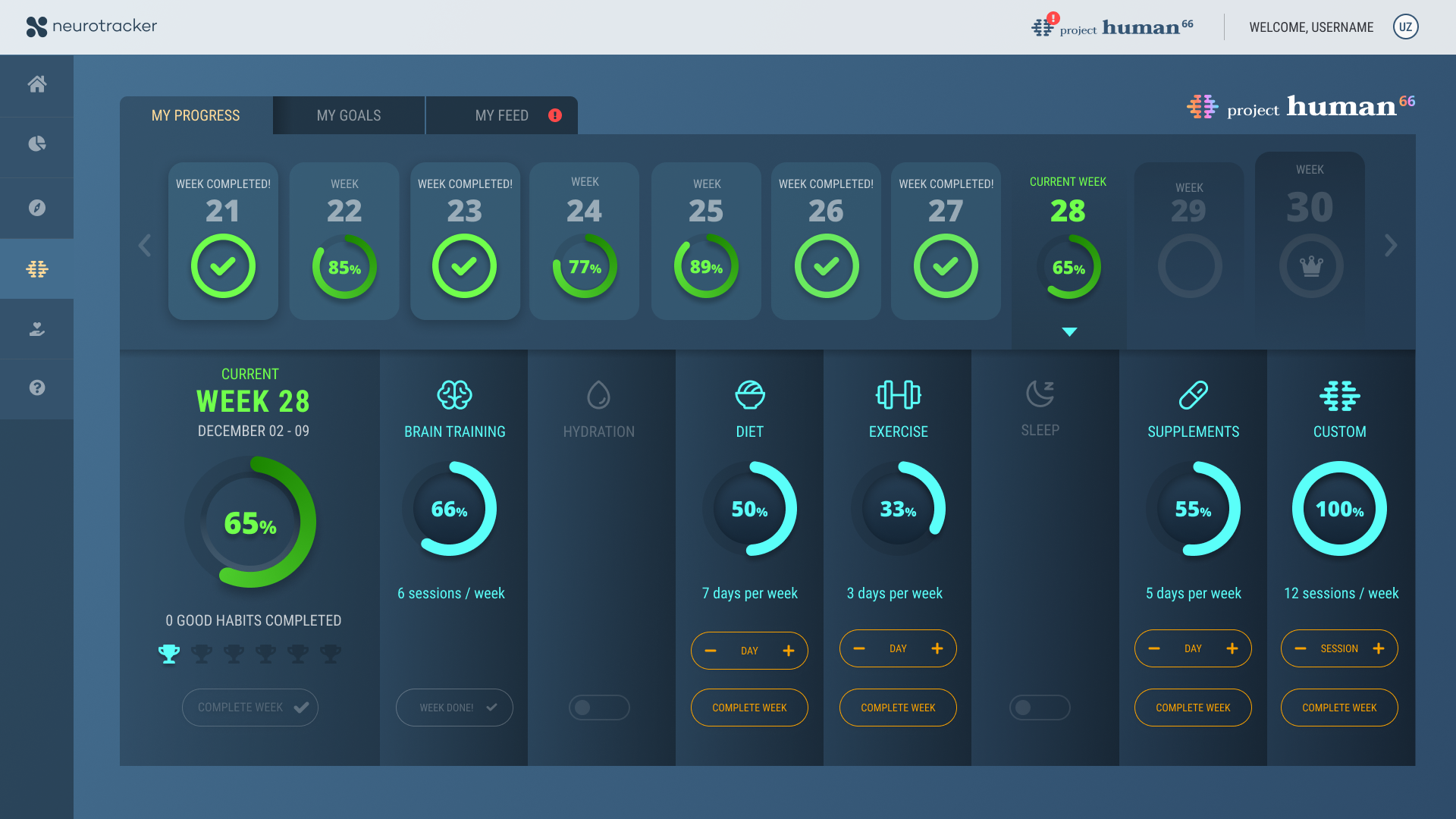Increase Exercise day count with plus
This screenshot has width=1456, height=819.
[x=937, y=648]
